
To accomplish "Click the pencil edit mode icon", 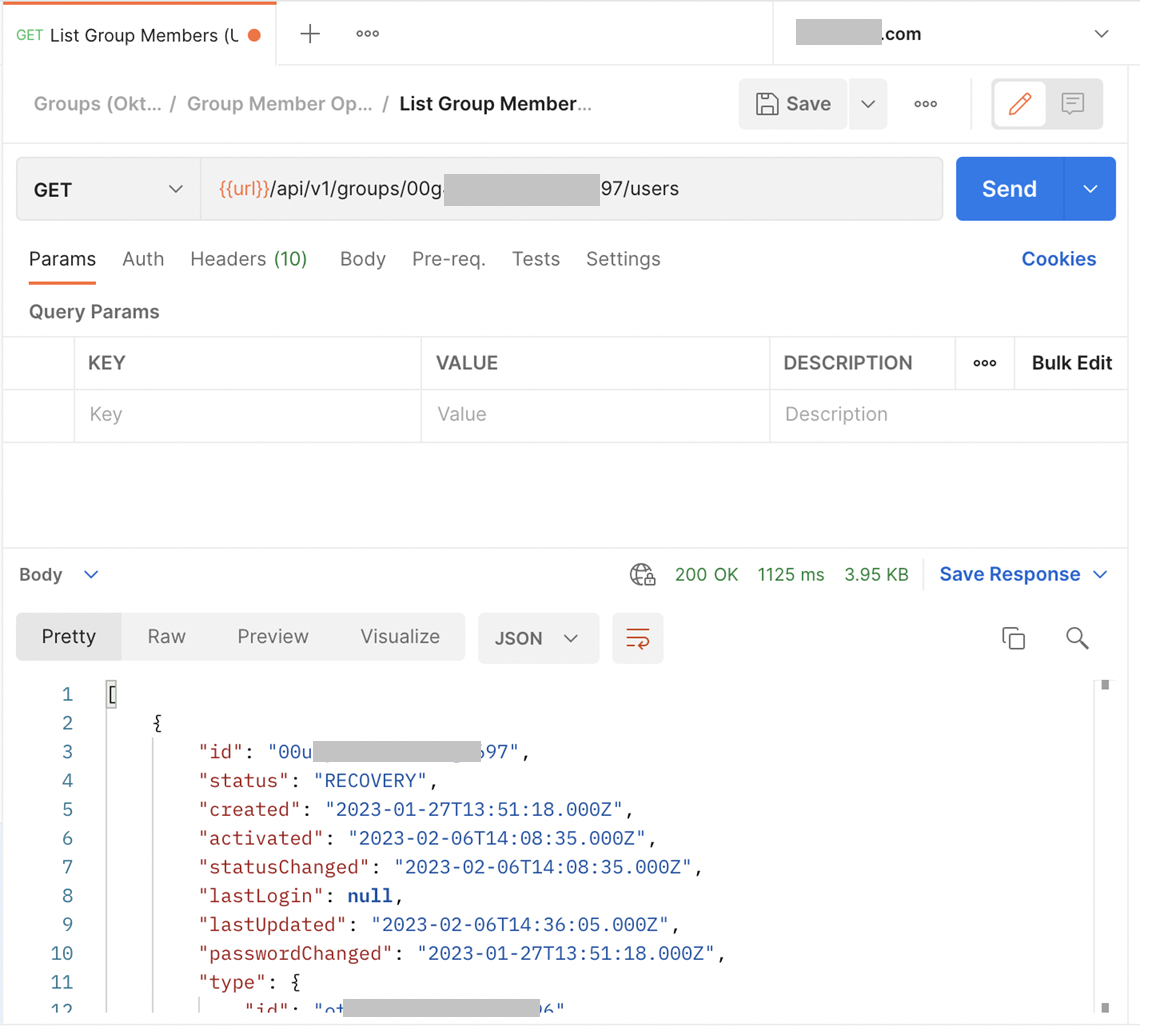I will point(1019,104).
